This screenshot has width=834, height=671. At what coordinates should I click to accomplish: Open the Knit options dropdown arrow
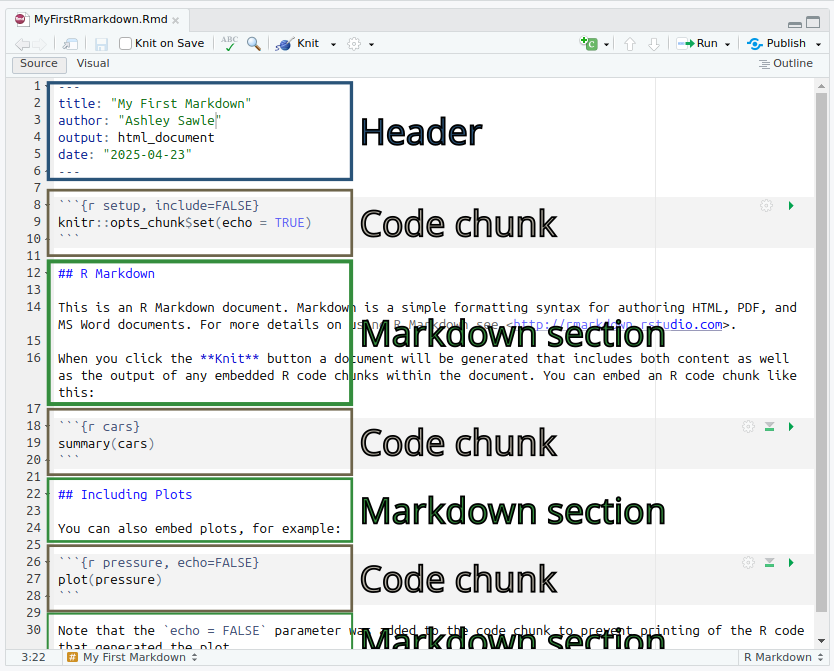click(x=333, y=44)
